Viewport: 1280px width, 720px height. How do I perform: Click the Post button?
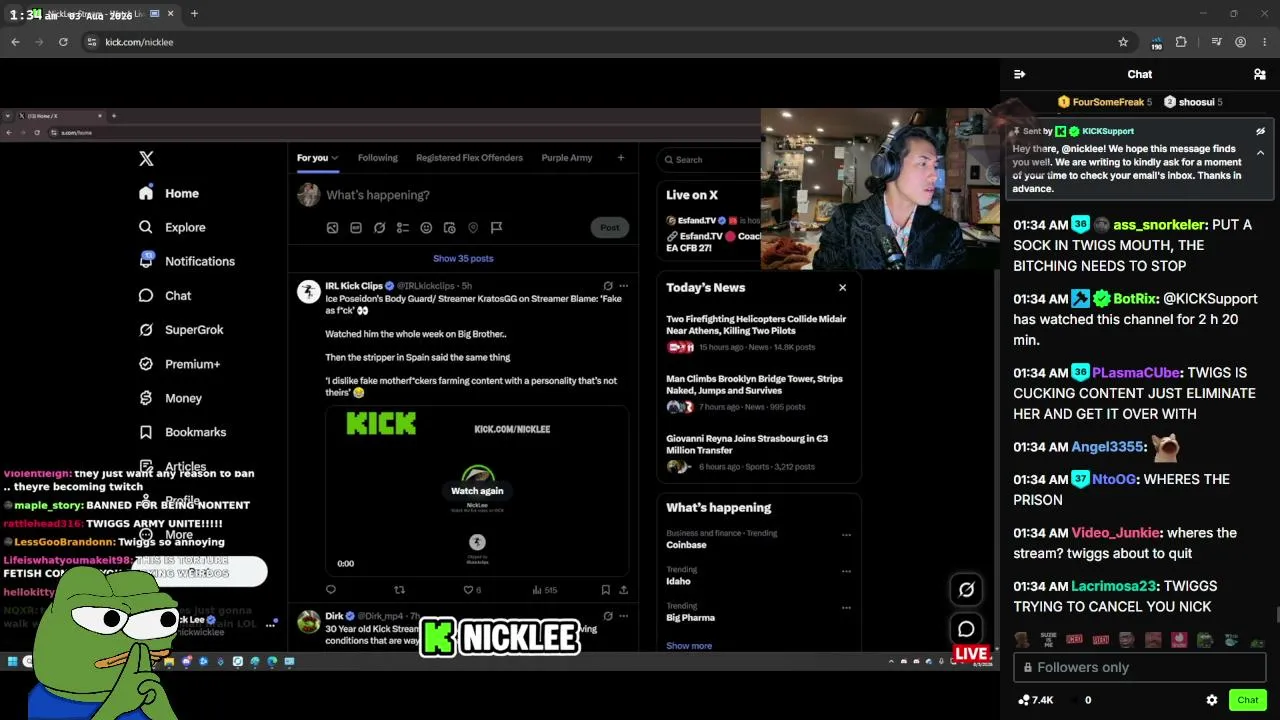pyautogui.click(x=610, y=228)
